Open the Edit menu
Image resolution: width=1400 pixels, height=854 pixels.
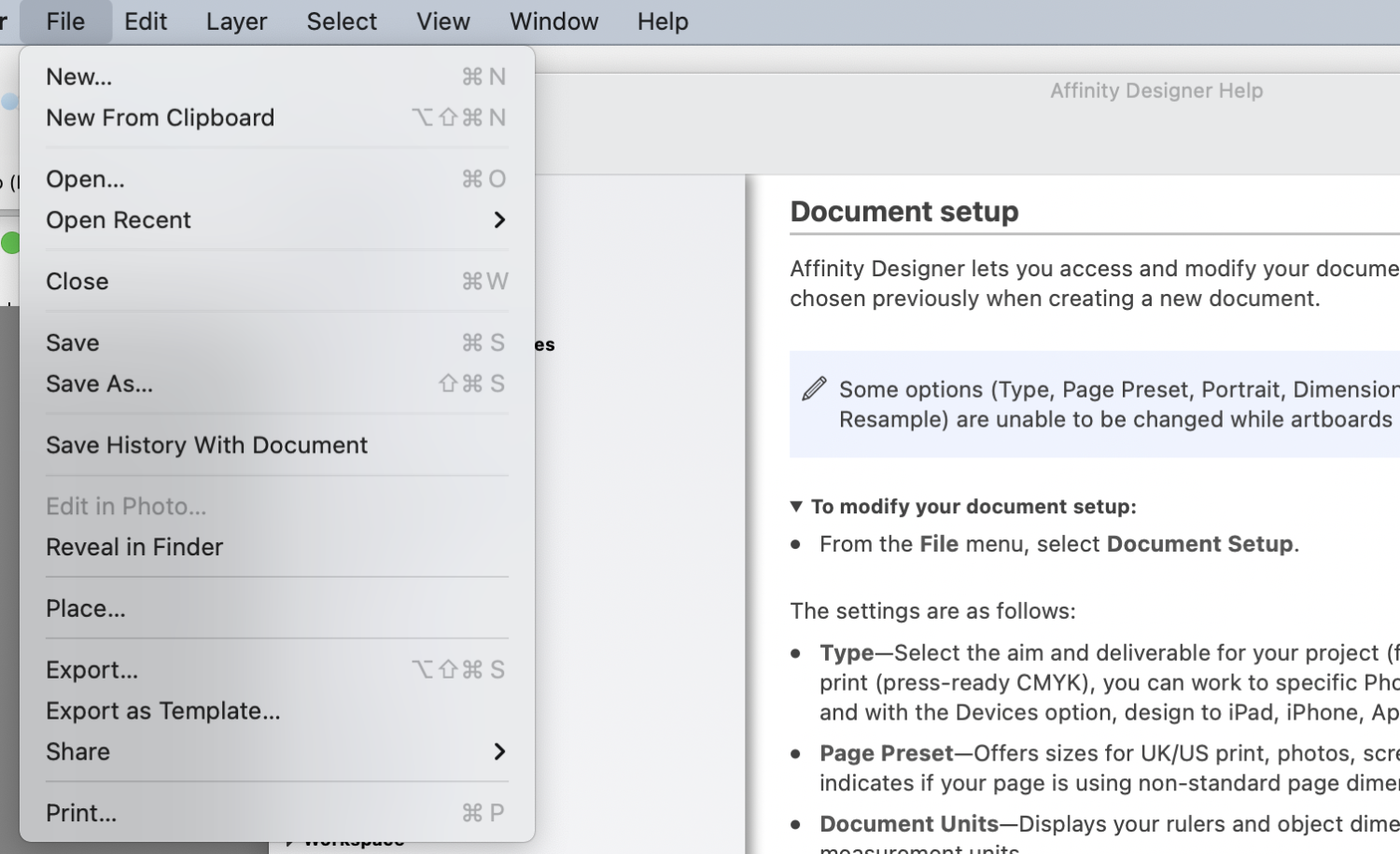point(146,21)
